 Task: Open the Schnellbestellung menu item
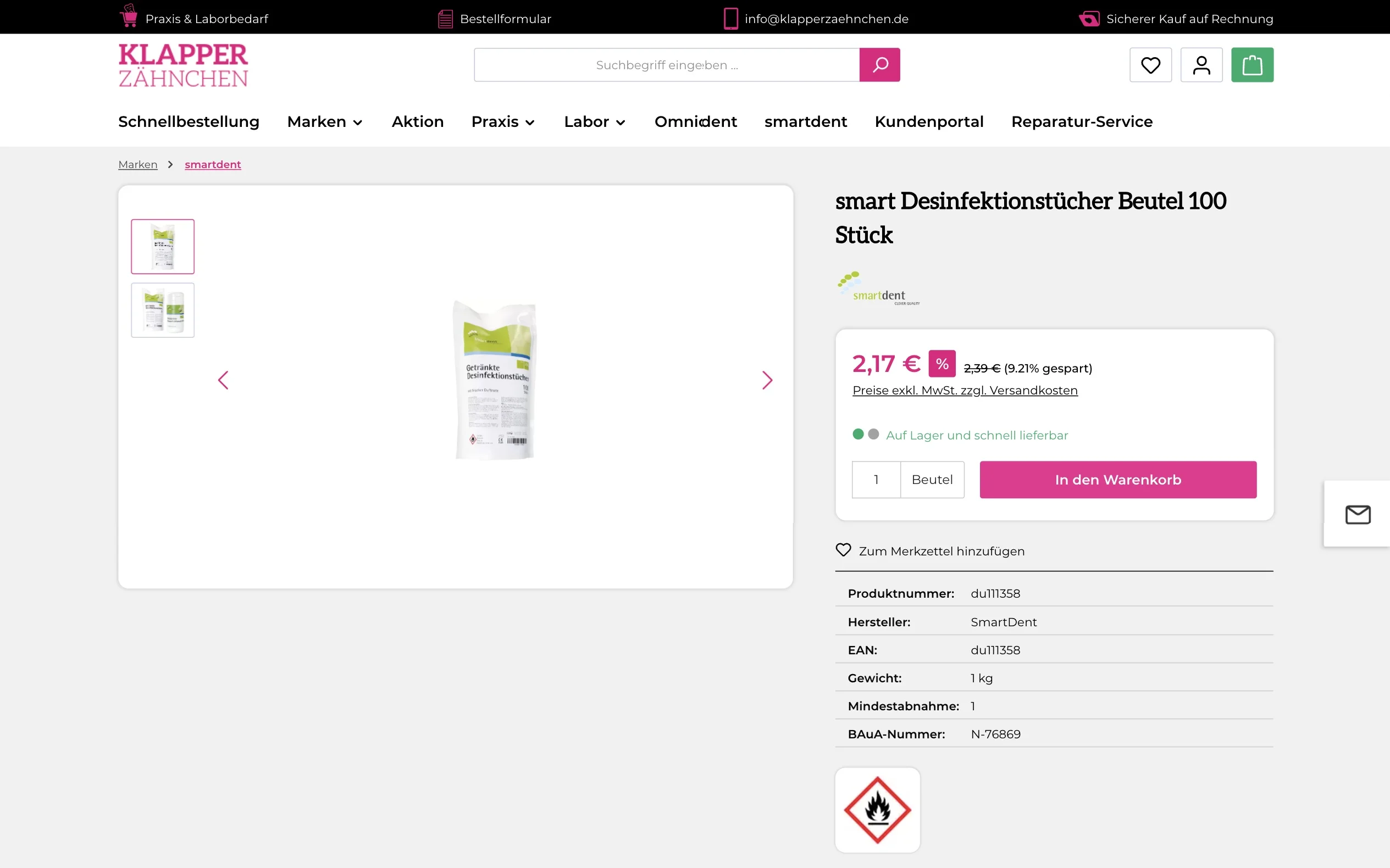(x=189, y=122)
